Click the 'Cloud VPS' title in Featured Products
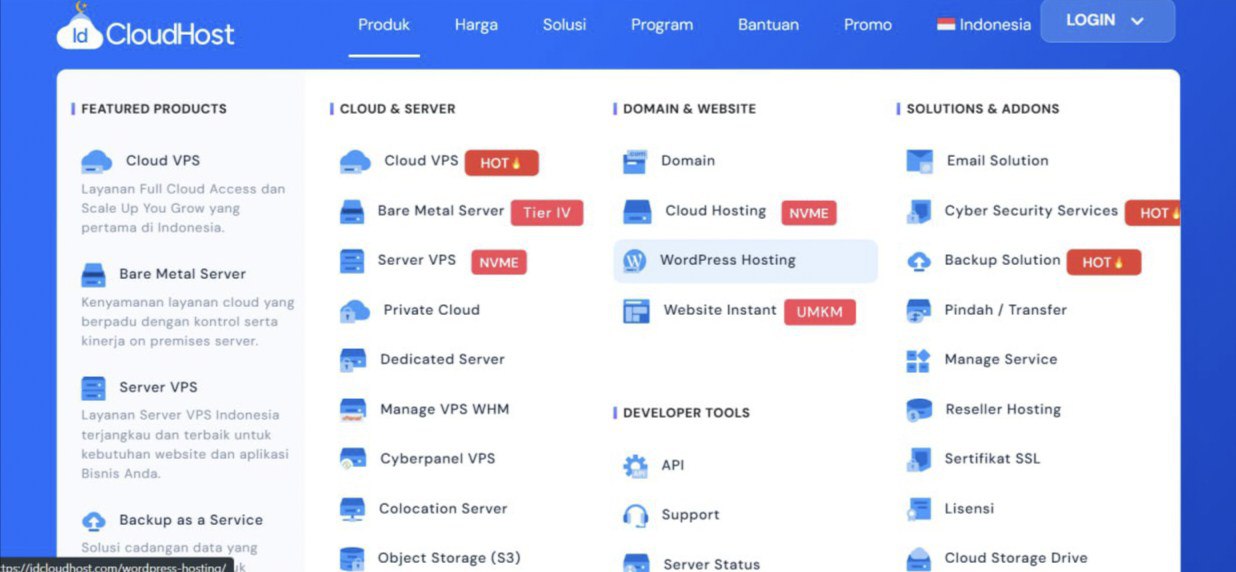The width and height of the screenshot is (1236, 572). click(x=163, y=161)
